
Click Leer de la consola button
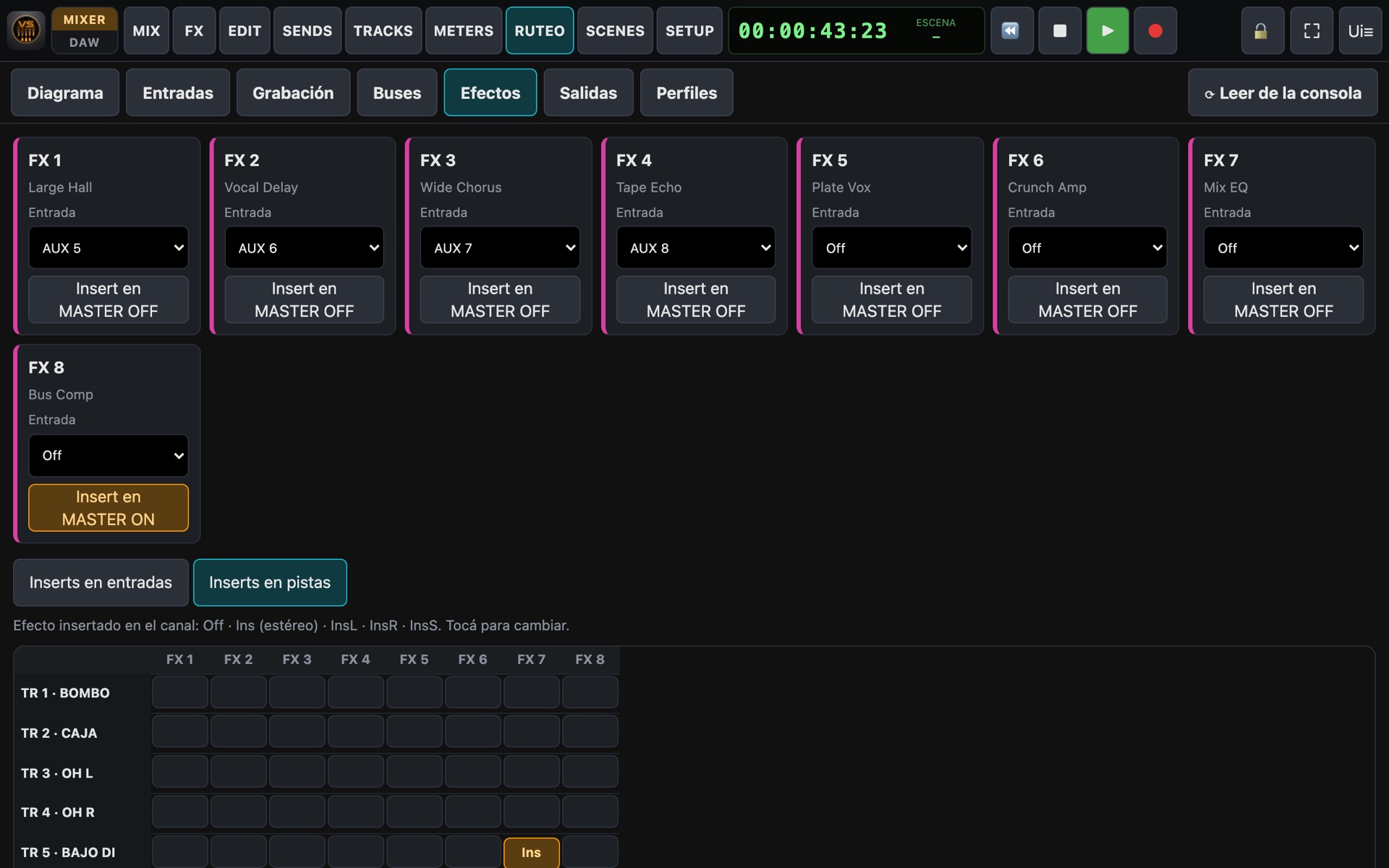pyautogui.click(x=1283, y=93)
